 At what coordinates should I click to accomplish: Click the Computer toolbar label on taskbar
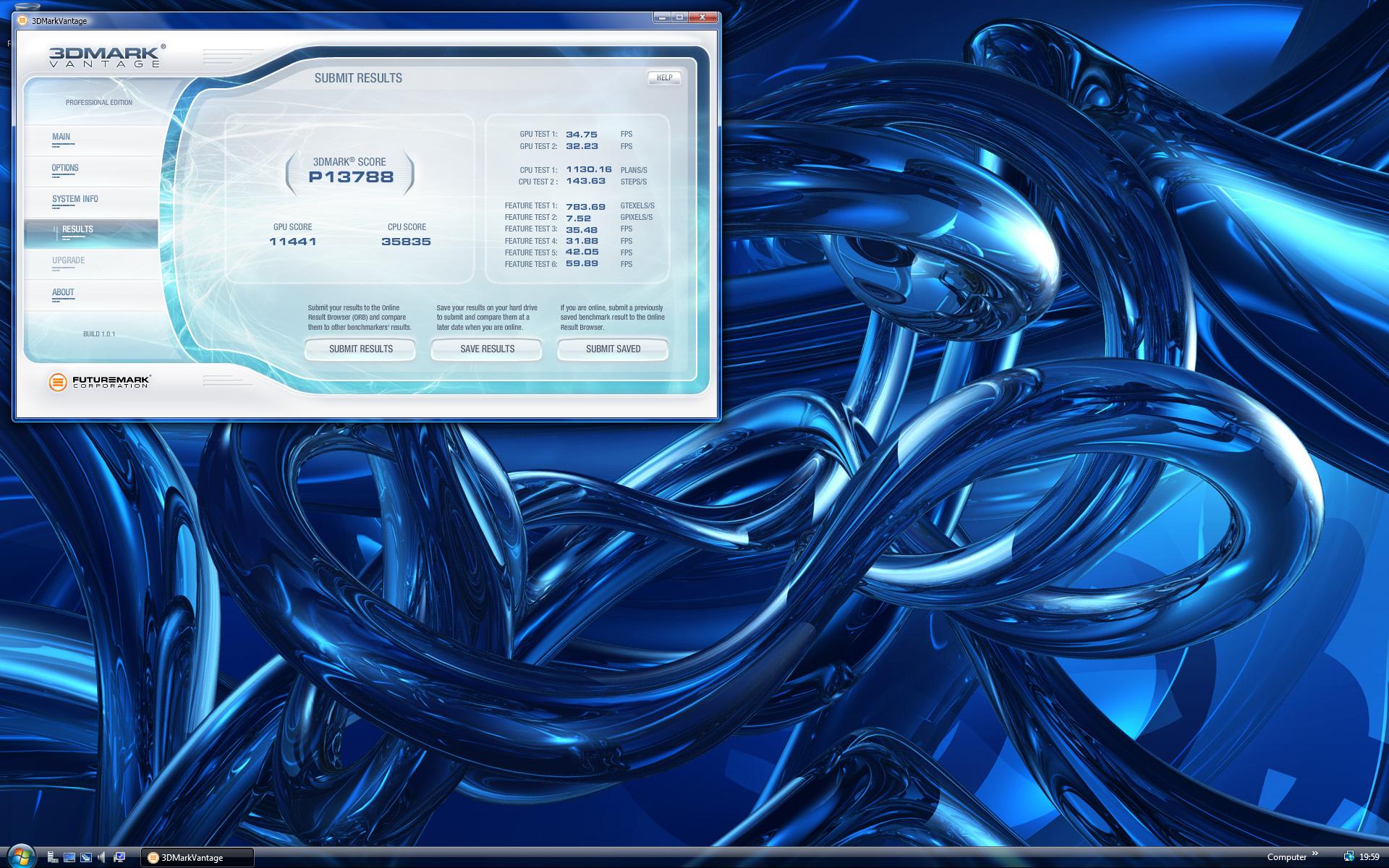coord(1286,857)
